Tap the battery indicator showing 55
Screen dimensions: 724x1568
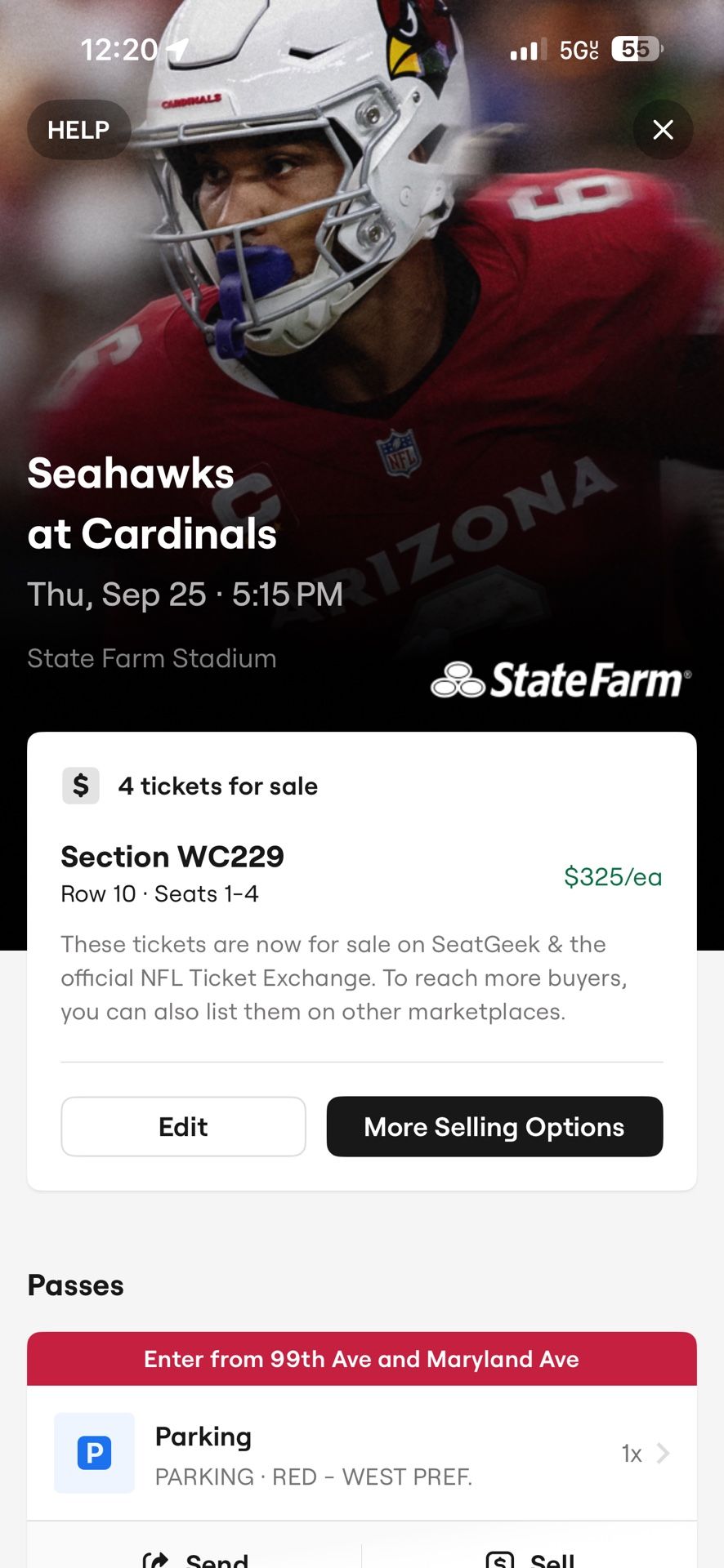(x=637, y=50)
